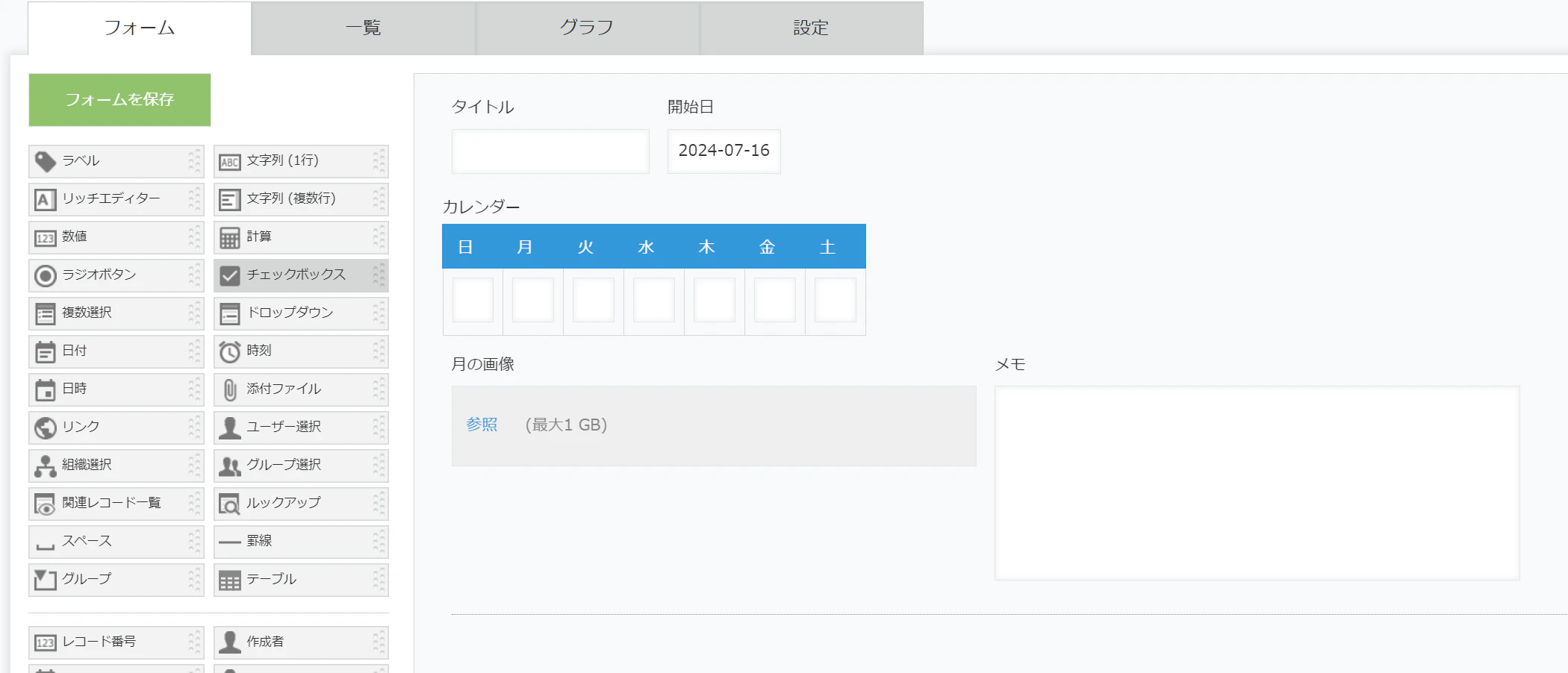Select the 複数選択 field icon
The image size is (1568, 673).
coord(46,313)
